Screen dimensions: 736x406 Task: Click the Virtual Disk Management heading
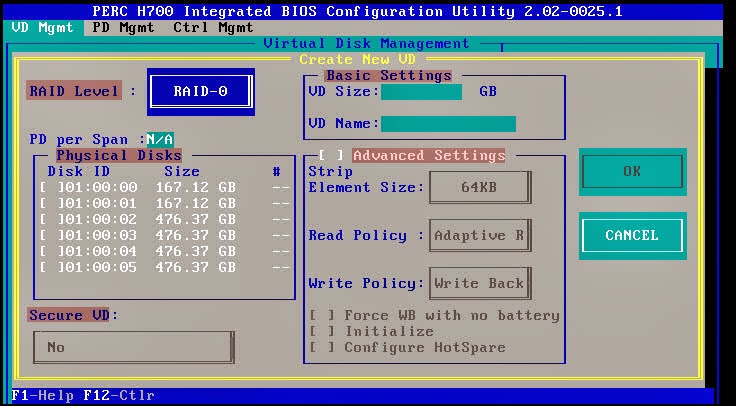coord(366,44)
